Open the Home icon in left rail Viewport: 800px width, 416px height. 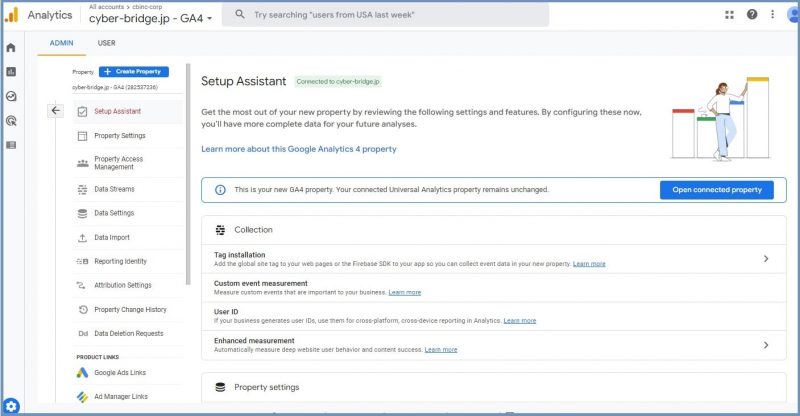[11, 47]
